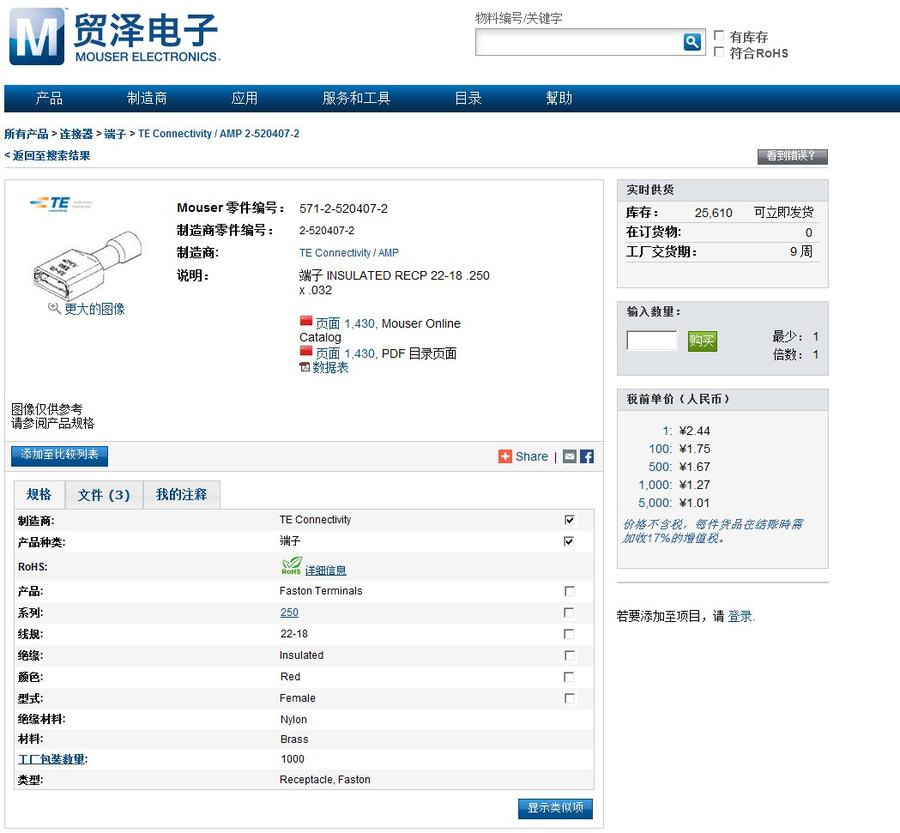Switch to the 文件 (3) tab
The width and height of the screenshot is (900, 833).
click(104, 495)
